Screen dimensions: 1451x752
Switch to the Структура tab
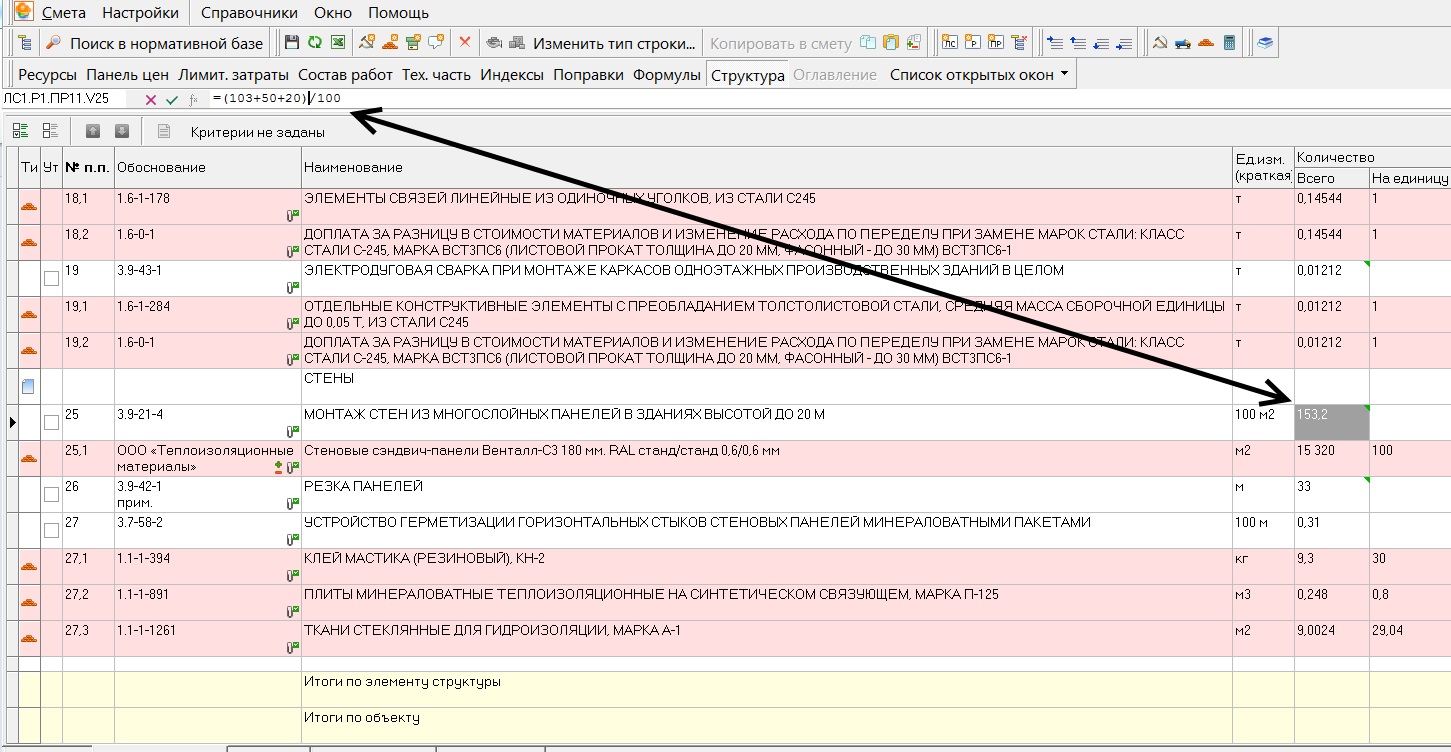click(747, 75)
